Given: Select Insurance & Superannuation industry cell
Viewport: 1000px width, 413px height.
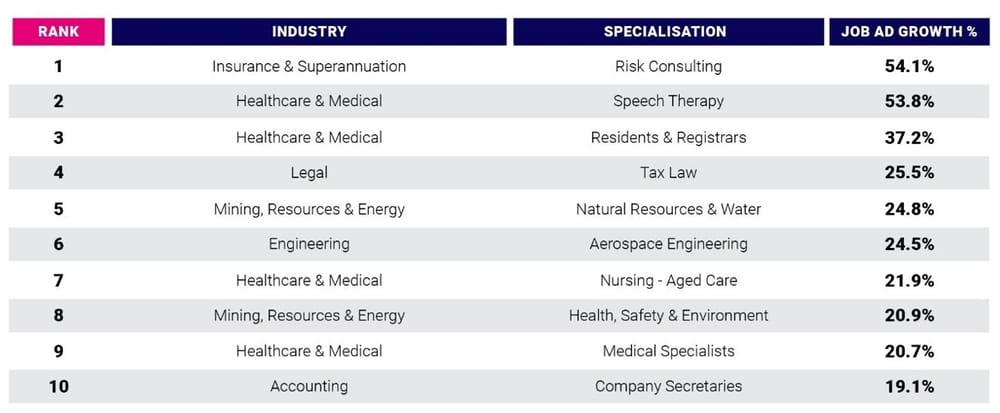Looking at the screenshot, I should coord(309,66).
